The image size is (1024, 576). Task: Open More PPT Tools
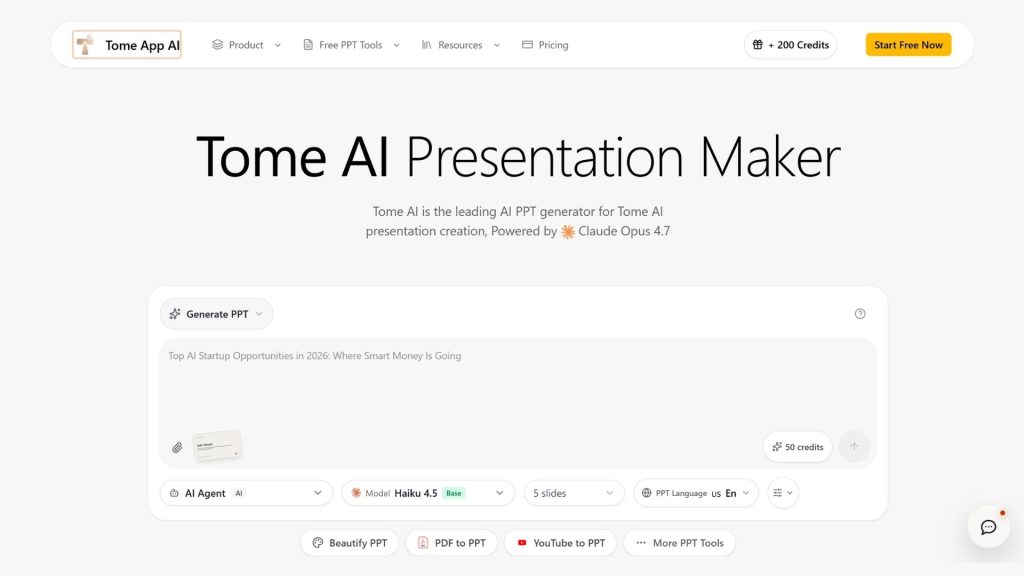(x=679, y=543)
